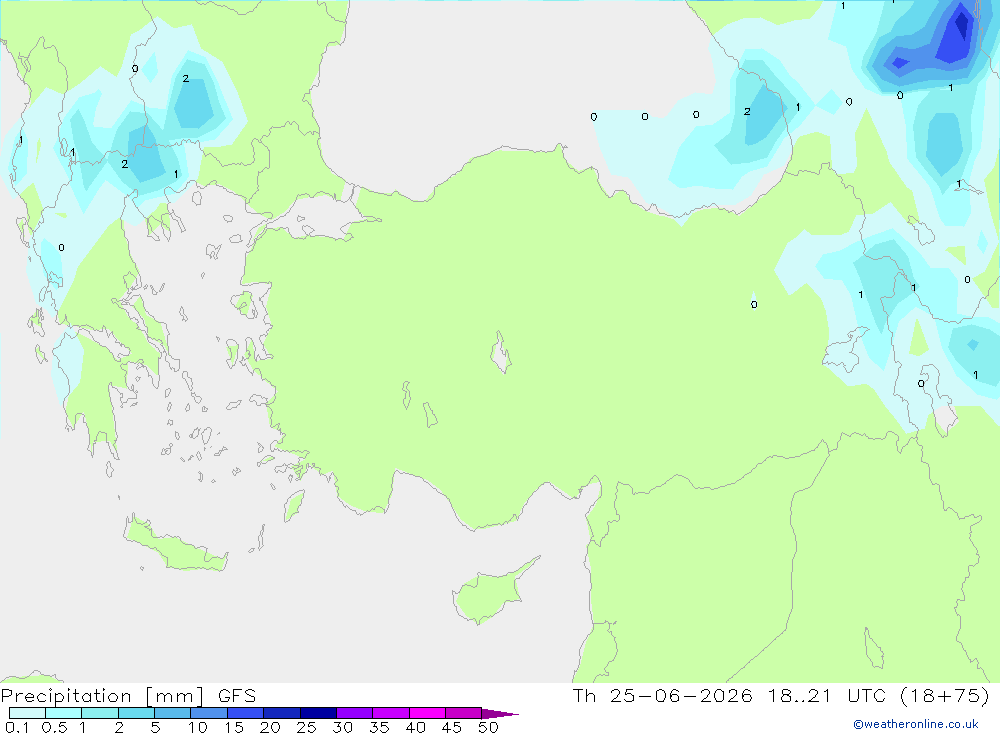The height and width of the screenshot is (733, 1000).
Task: Select the 40–45 mm magenta legend swatch
Action: point(427,713)
